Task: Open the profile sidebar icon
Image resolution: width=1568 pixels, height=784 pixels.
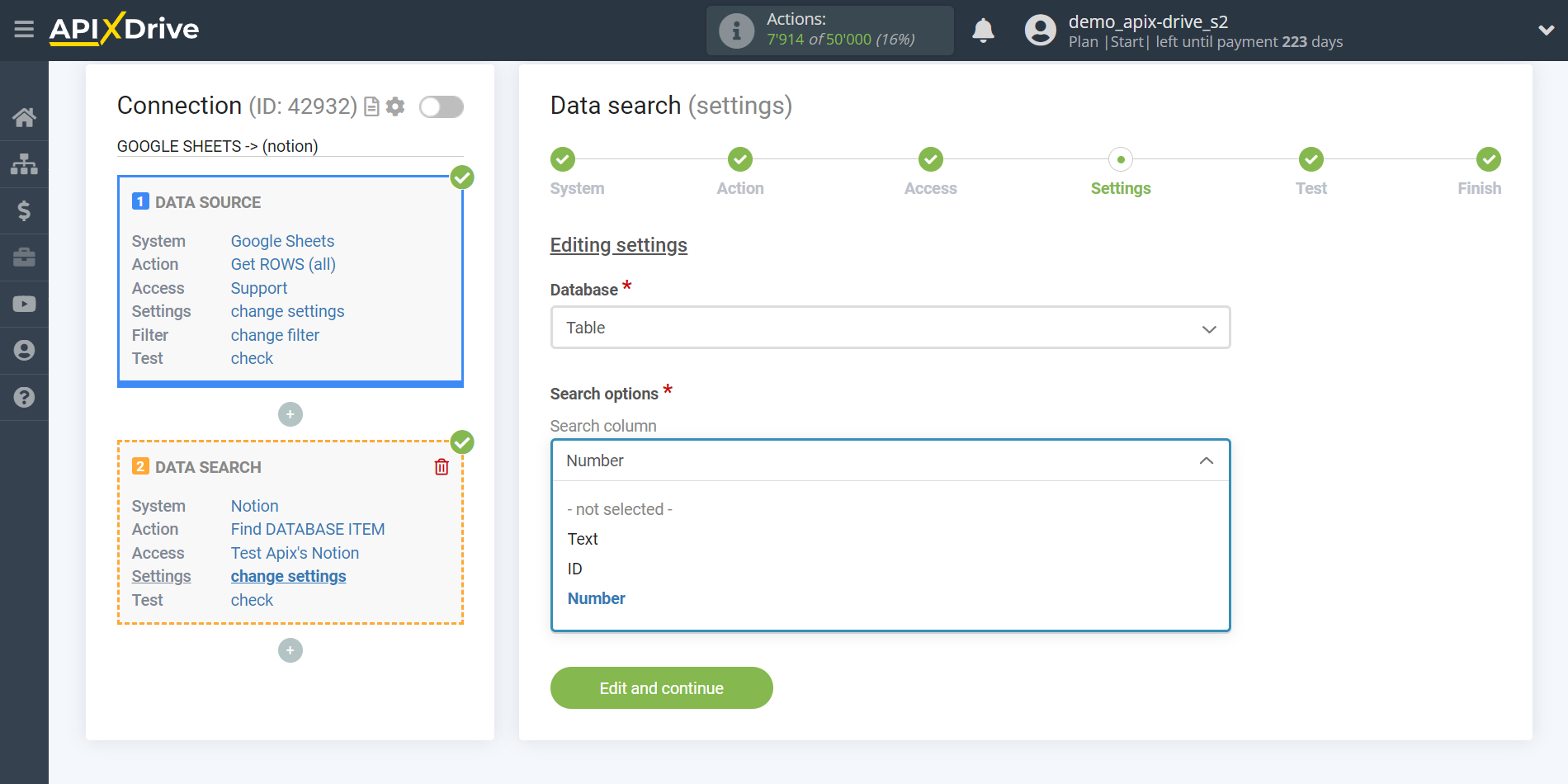Action: pos(24,351)
